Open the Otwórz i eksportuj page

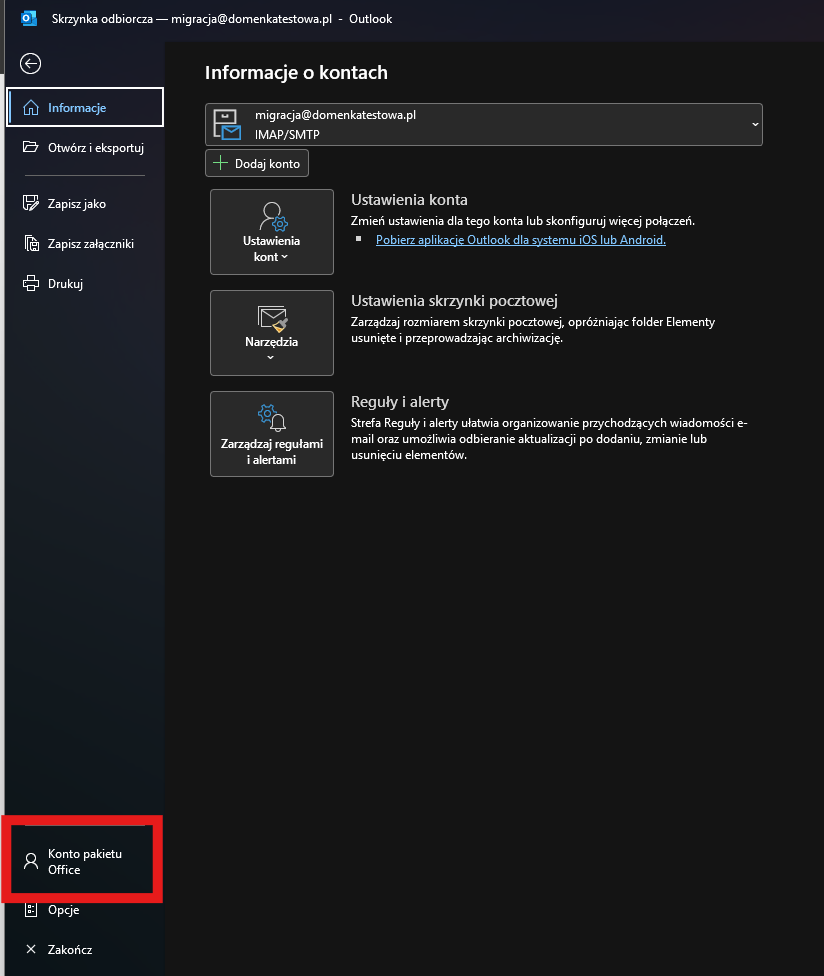pos(85,148)
